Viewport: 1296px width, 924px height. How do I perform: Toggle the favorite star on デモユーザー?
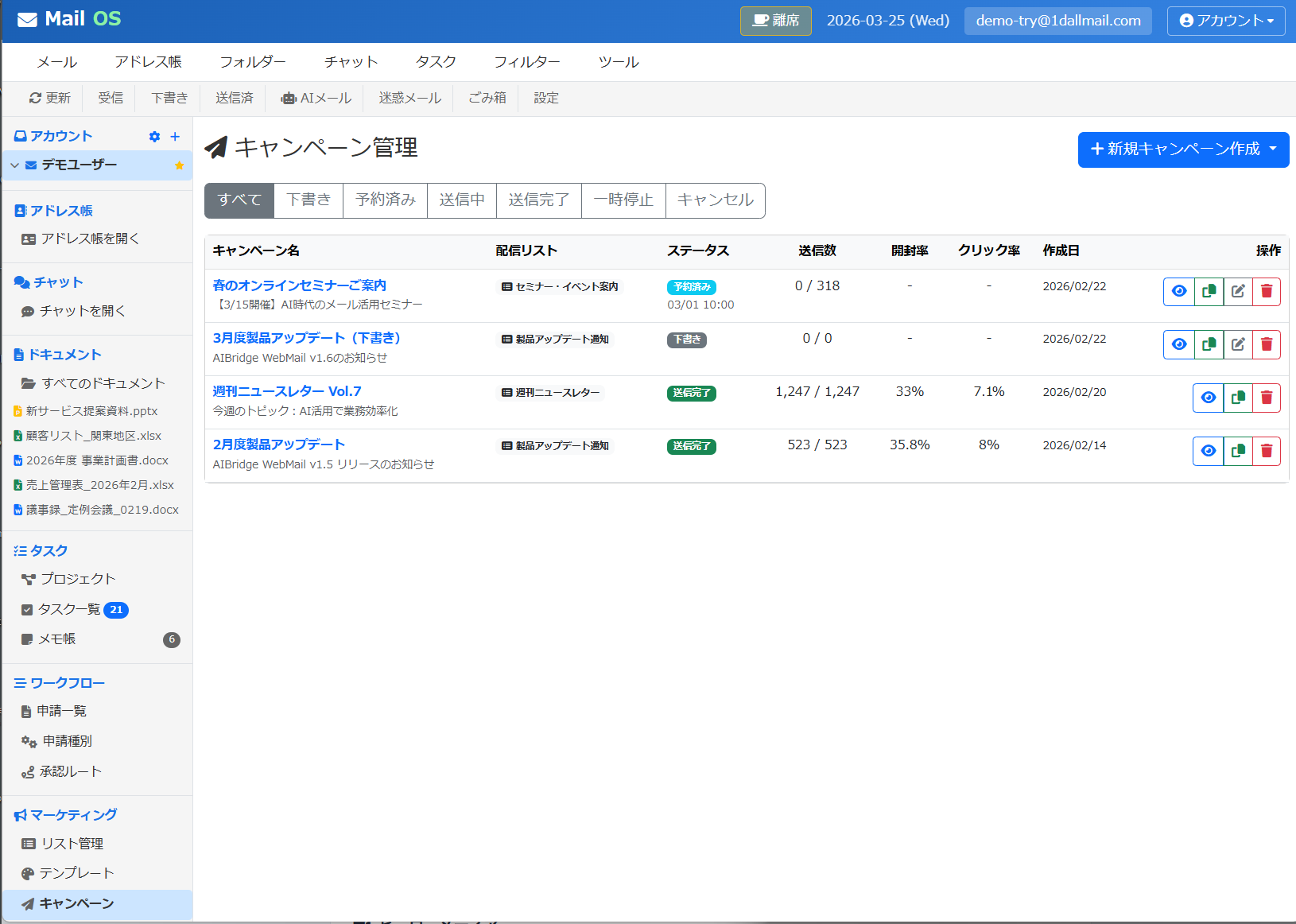[180, 165]
